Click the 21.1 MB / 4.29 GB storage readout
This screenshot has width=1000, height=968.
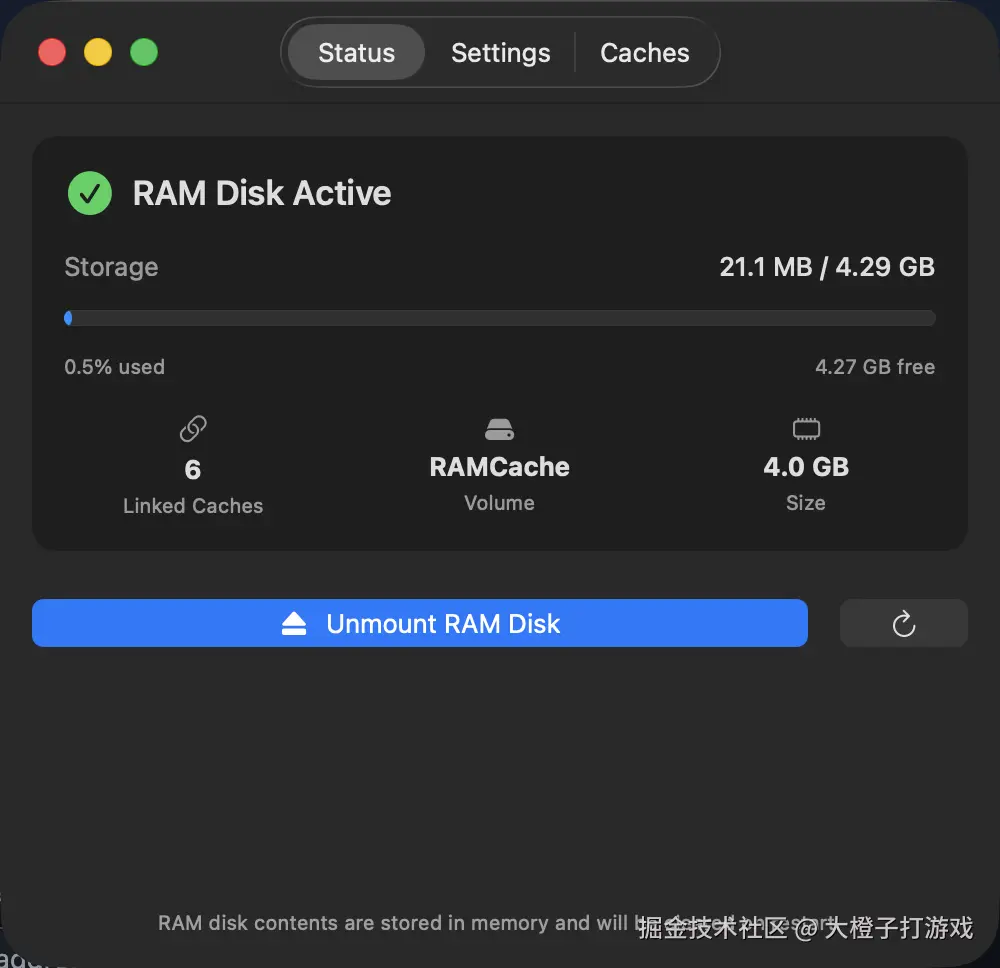[827, 267]
